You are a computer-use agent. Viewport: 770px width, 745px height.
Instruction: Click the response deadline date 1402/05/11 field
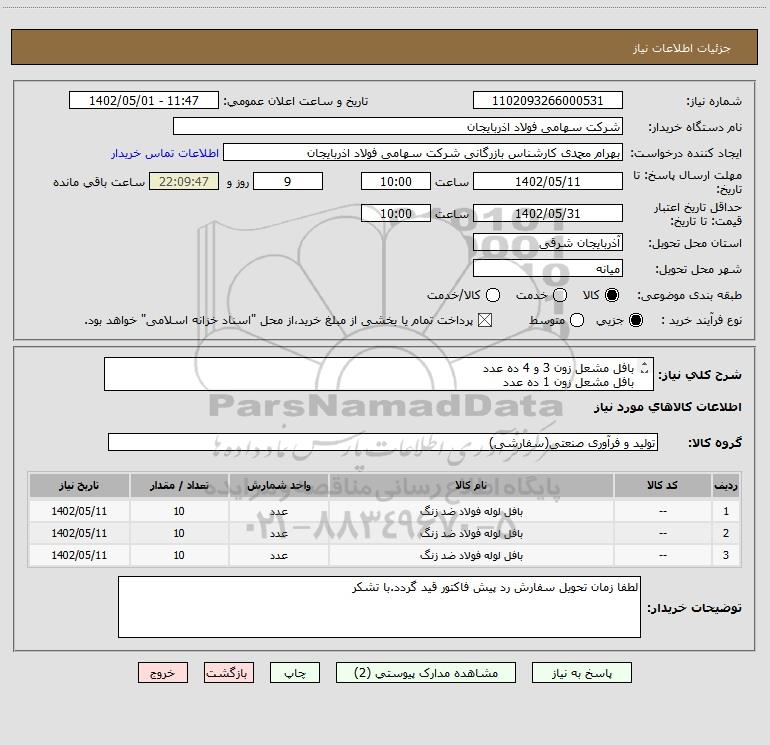[548, 181]
